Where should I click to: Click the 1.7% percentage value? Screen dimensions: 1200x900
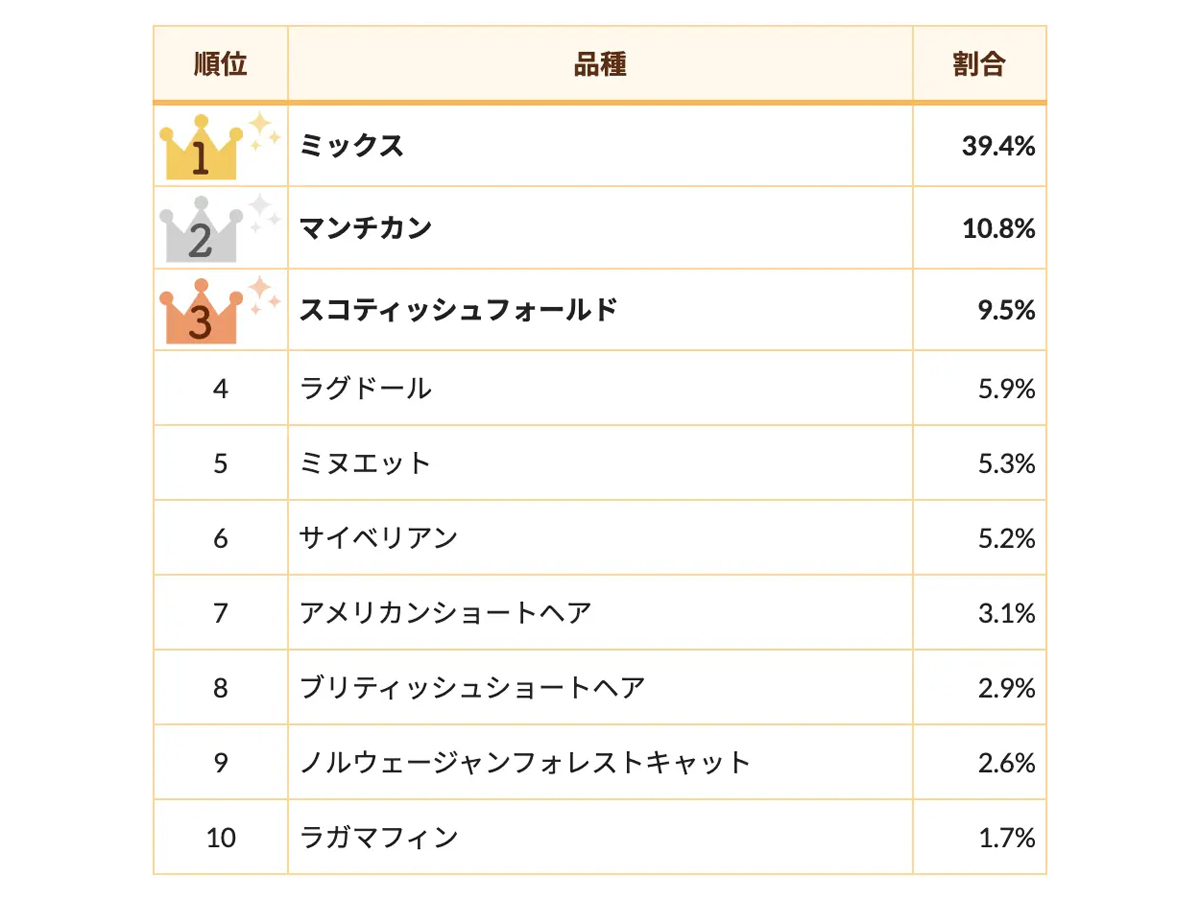pyautogui.click(x=1006, y=837)
